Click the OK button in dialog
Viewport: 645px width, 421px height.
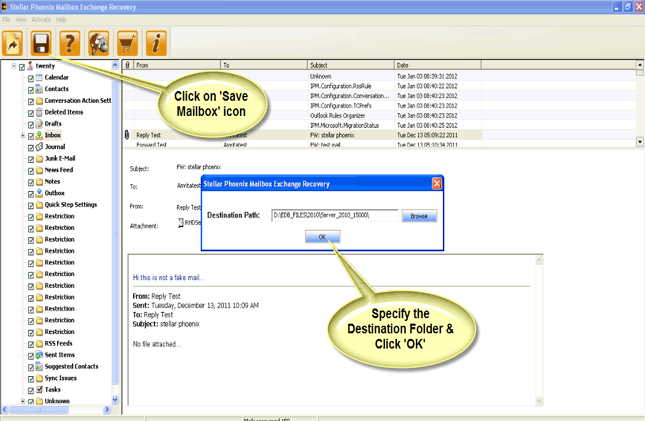(322, 237)
